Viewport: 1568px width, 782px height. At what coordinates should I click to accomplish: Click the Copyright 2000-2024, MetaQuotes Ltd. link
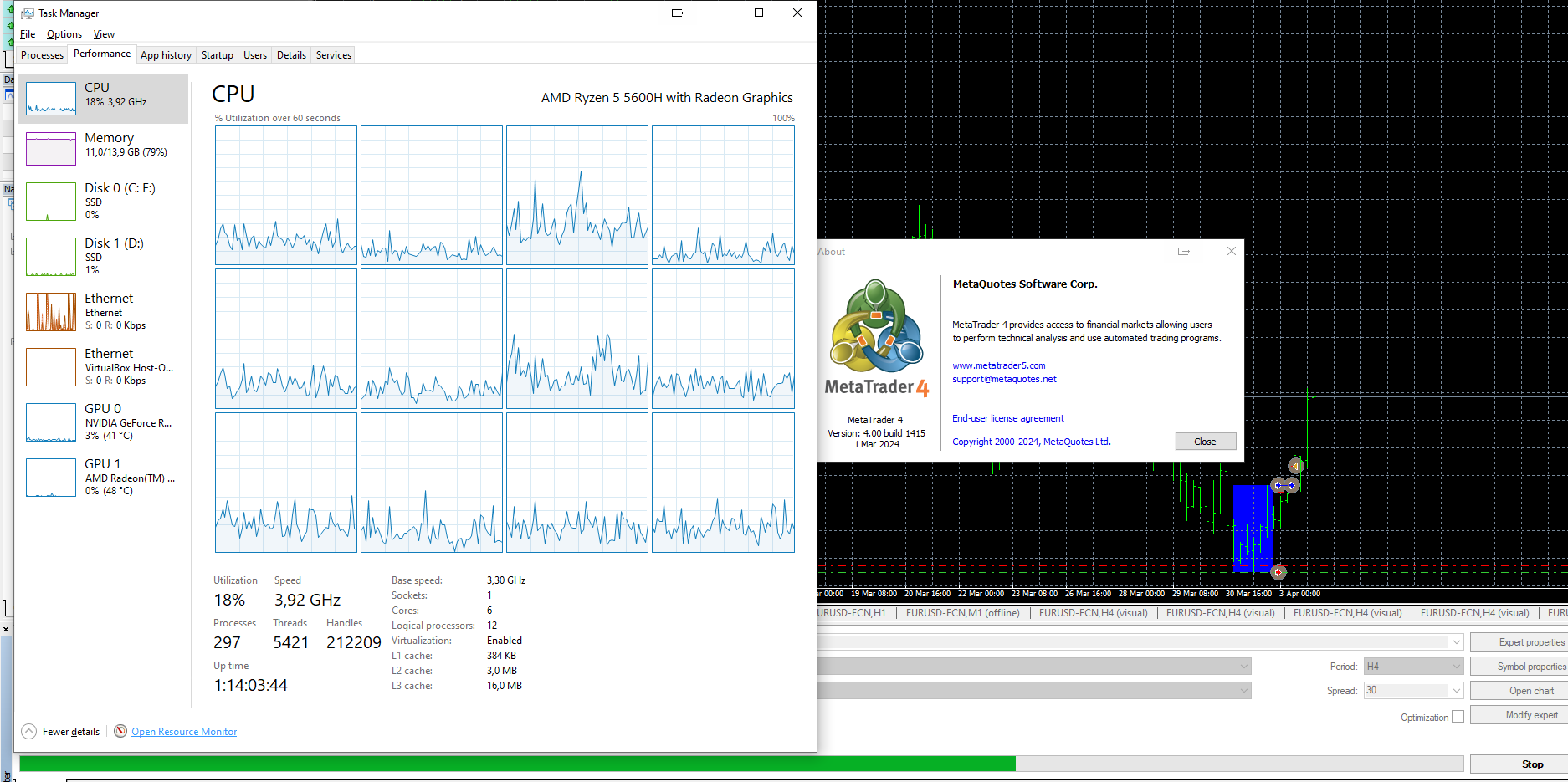tap(1032, 442)
